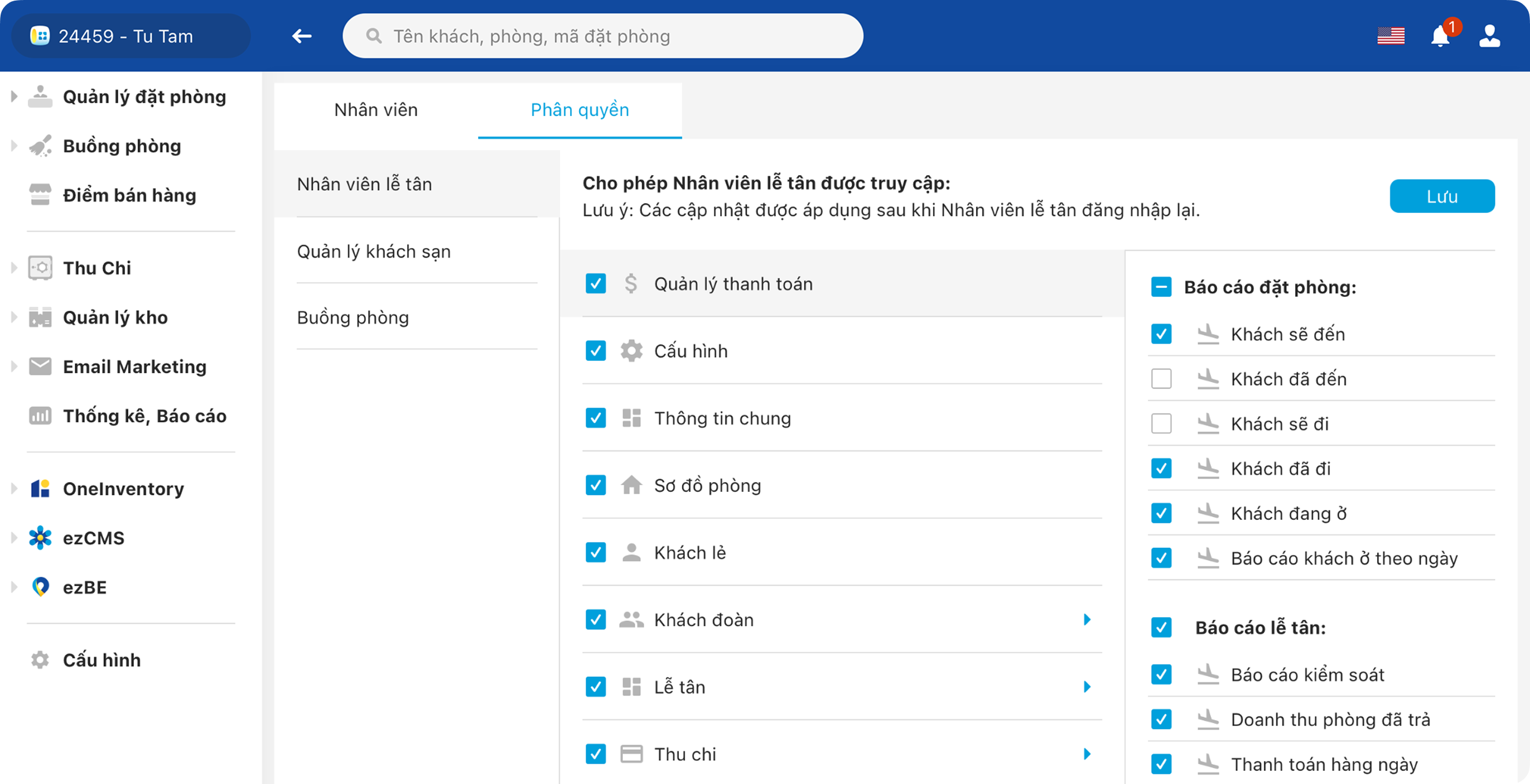Click the Email Marketing envelope icon

pos(40,366)
